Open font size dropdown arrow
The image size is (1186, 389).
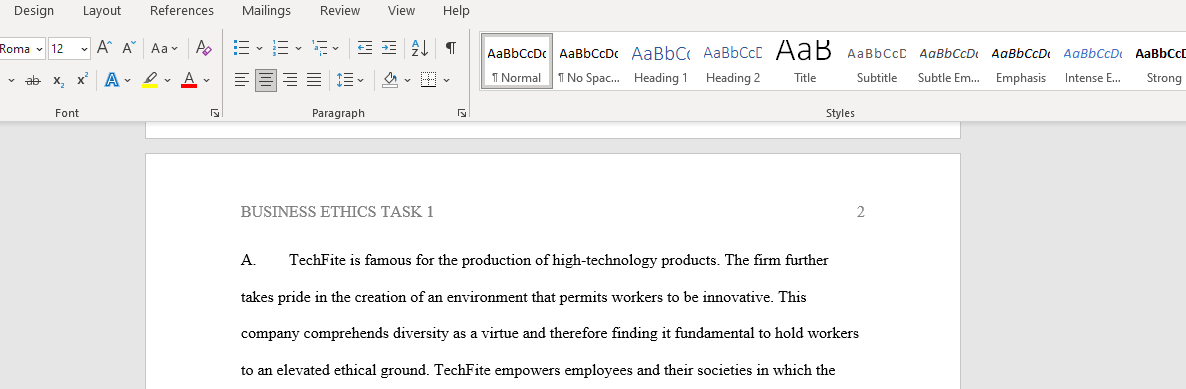pos(84,48)
